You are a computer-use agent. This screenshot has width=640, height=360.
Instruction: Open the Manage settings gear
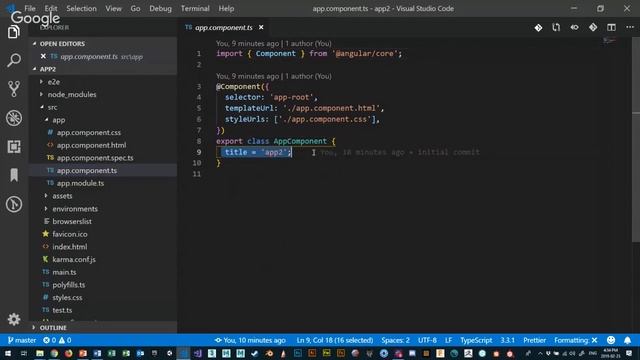tap(13, 319)
